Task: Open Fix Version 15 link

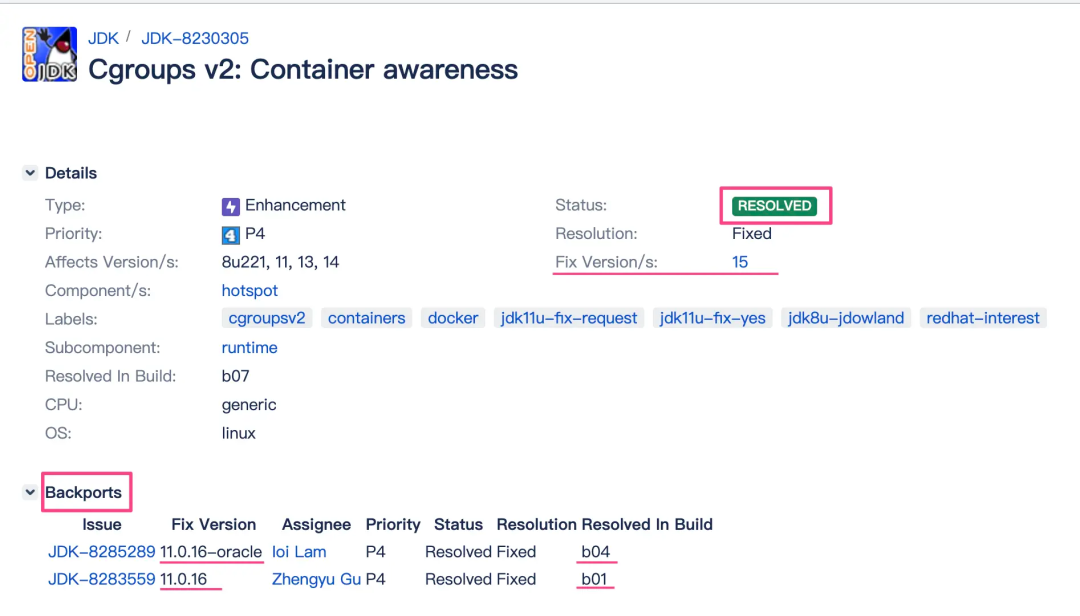Action: click(x=740, y=262)
